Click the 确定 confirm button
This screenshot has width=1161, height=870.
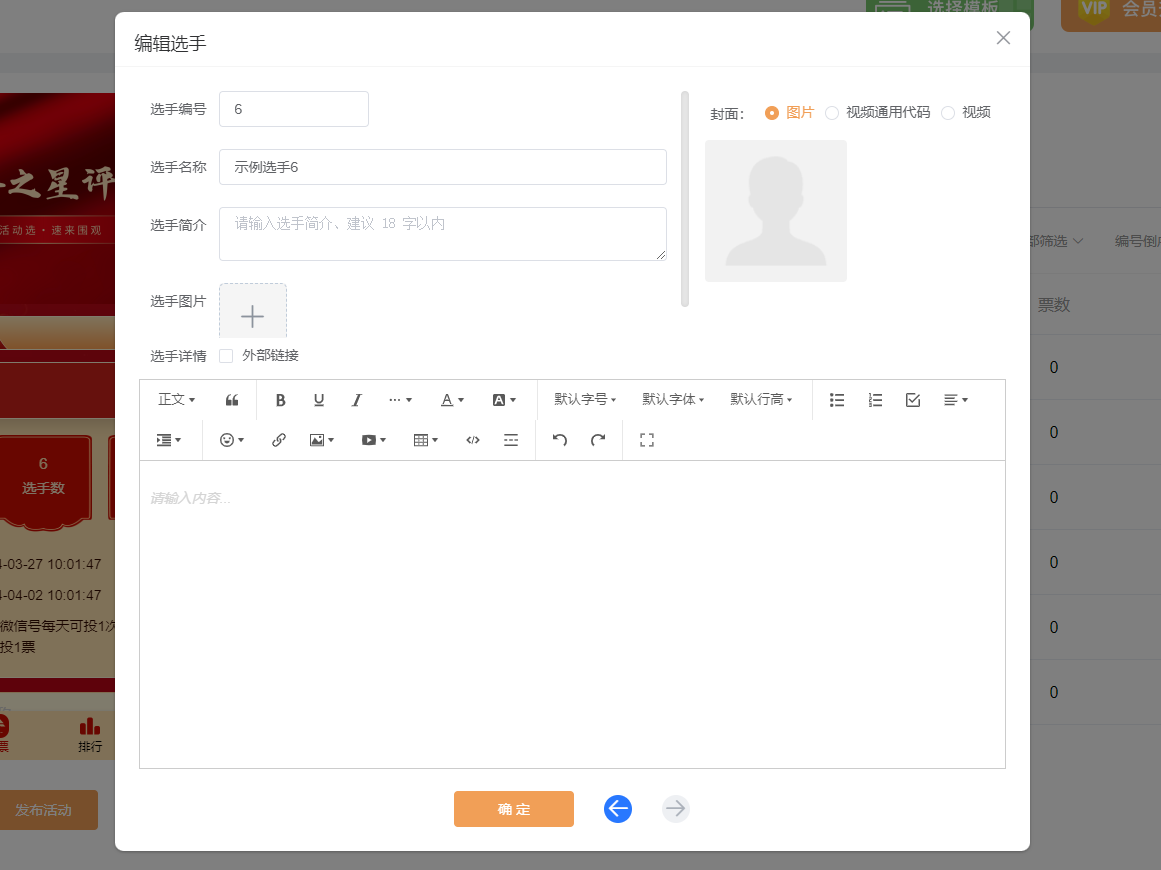(x=514, y=809)
